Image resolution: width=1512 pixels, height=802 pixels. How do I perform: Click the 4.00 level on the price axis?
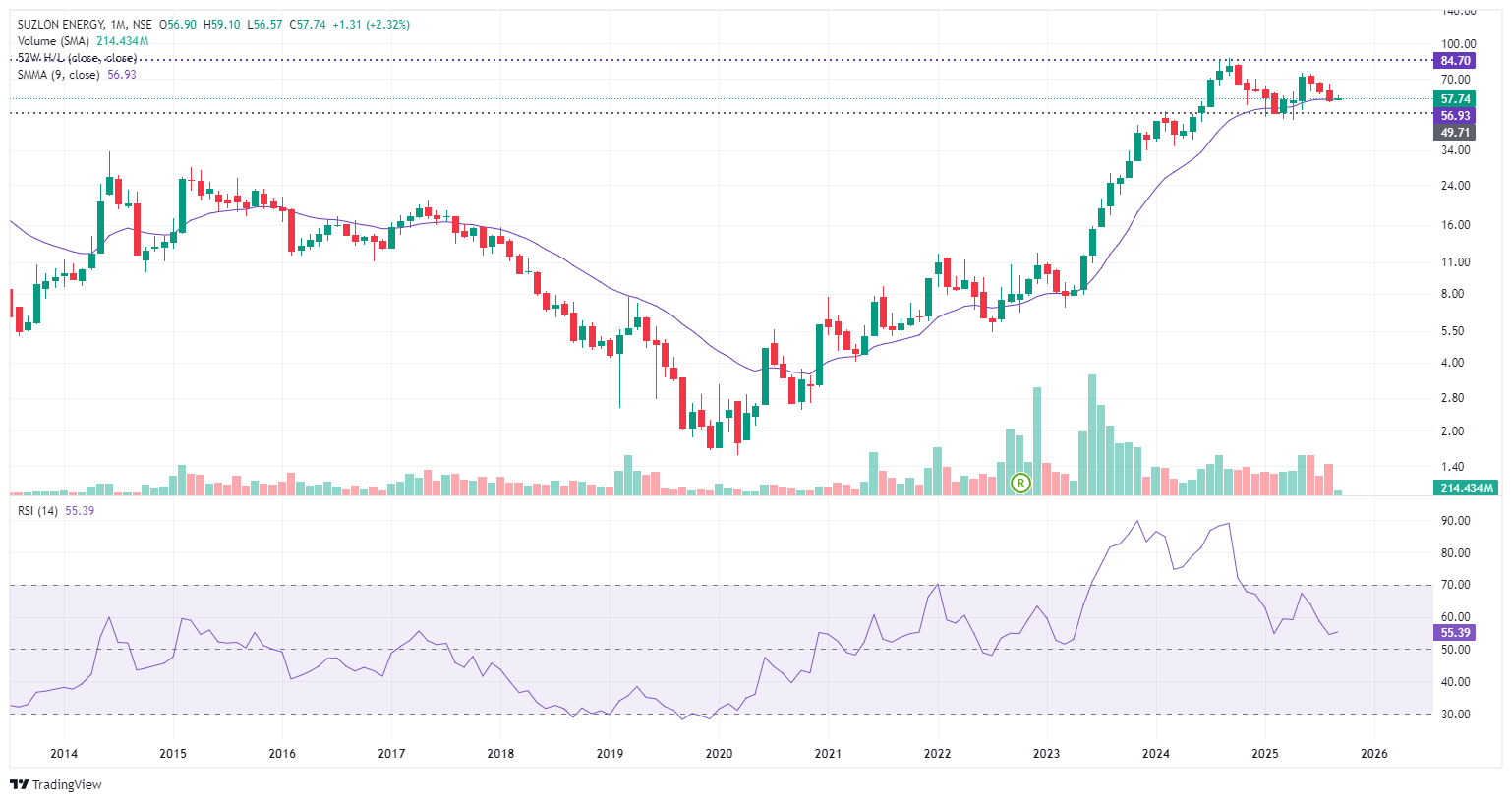click(x=1453, y=363)
